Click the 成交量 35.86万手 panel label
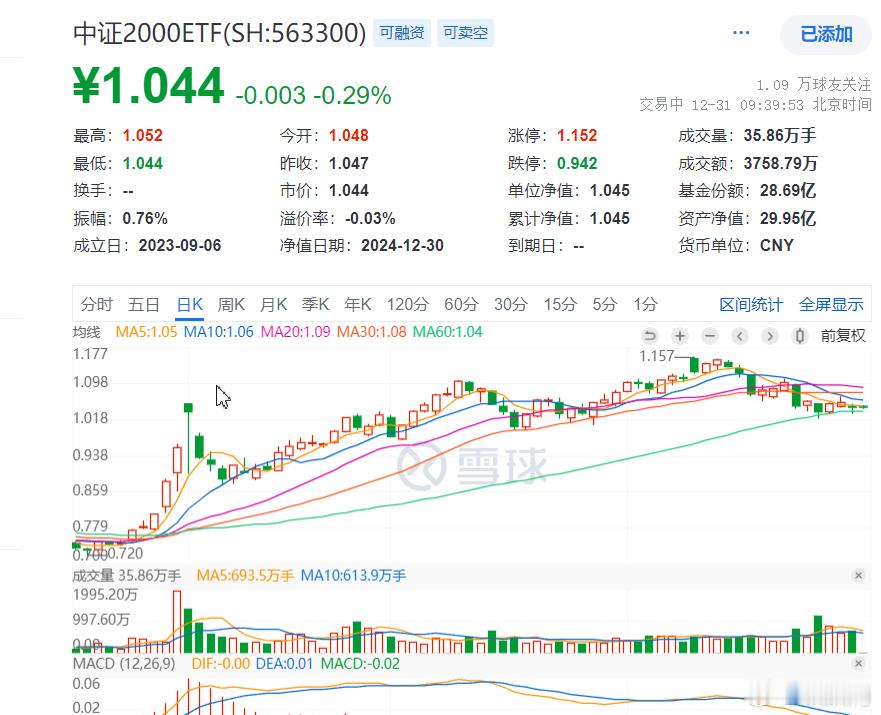This screenshot has width=881, height=715. tap(126, 575)
